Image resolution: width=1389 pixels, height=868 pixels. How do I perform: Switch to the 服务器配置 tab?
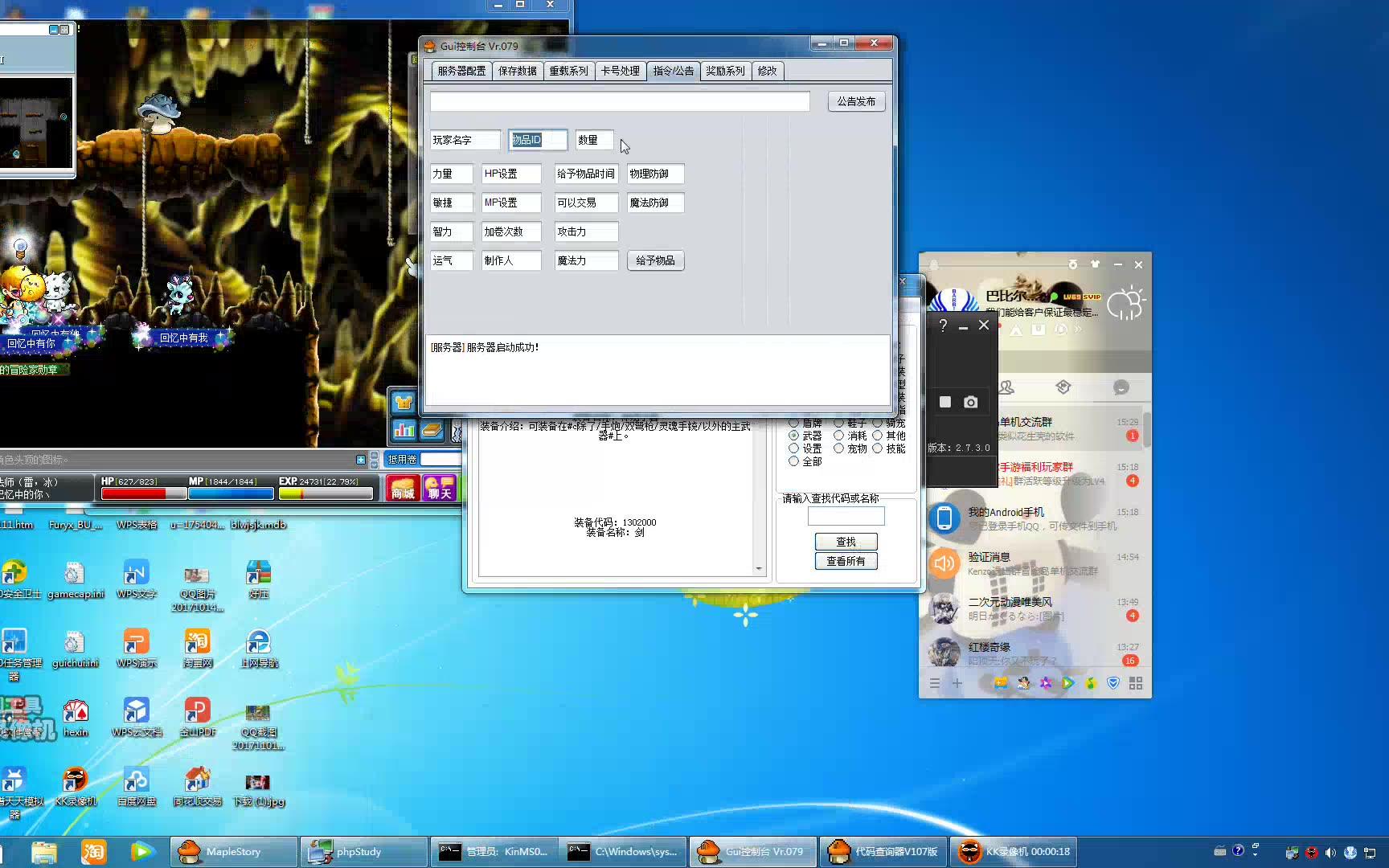click(461, 71)
